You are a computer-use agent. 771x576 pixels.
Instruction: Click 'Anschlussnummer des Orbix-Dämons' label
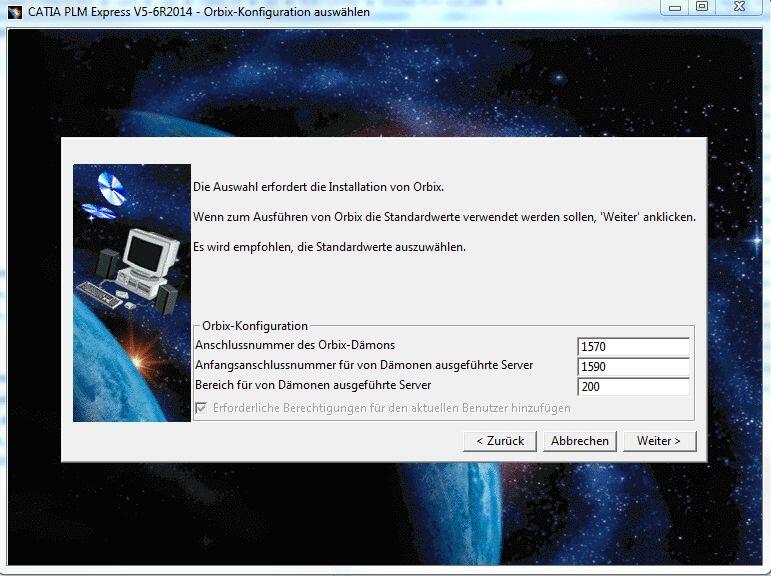click(x=295, y=345)
